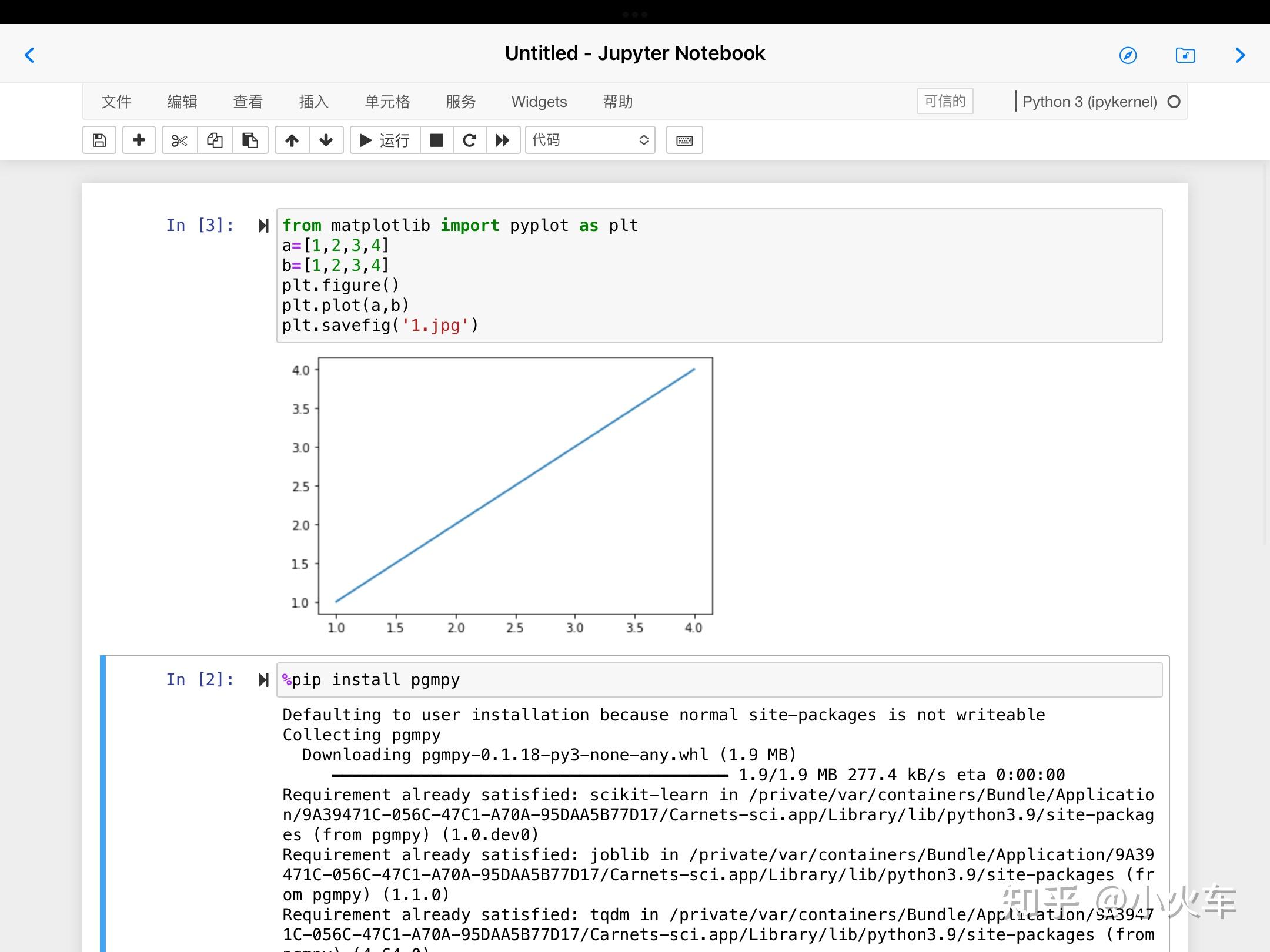Toggle the 可信的 trusted indicator
1270x952 pixels.
click(945, 101)
